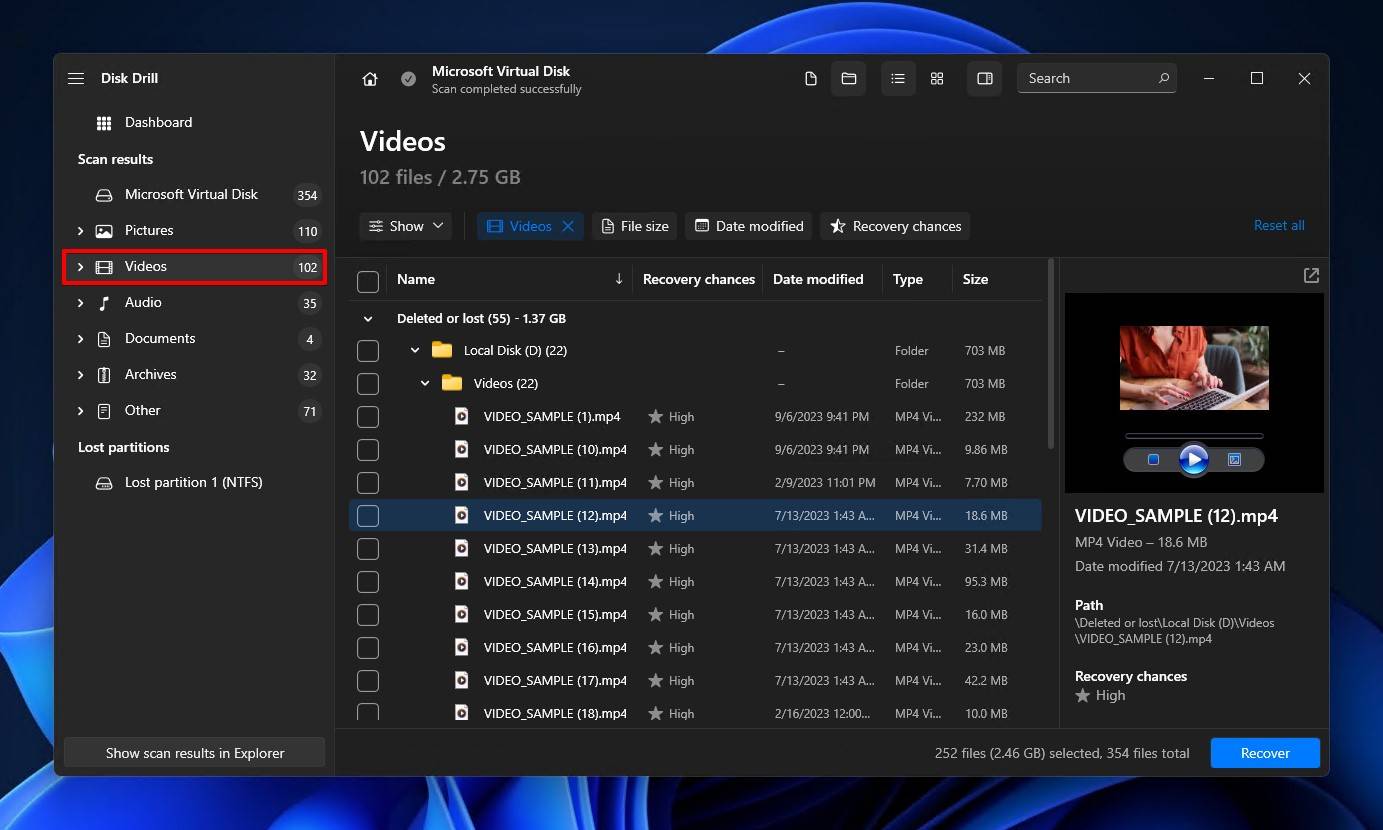Expand the Documents category chevron

pyautogui.click(x=80, y=339)
